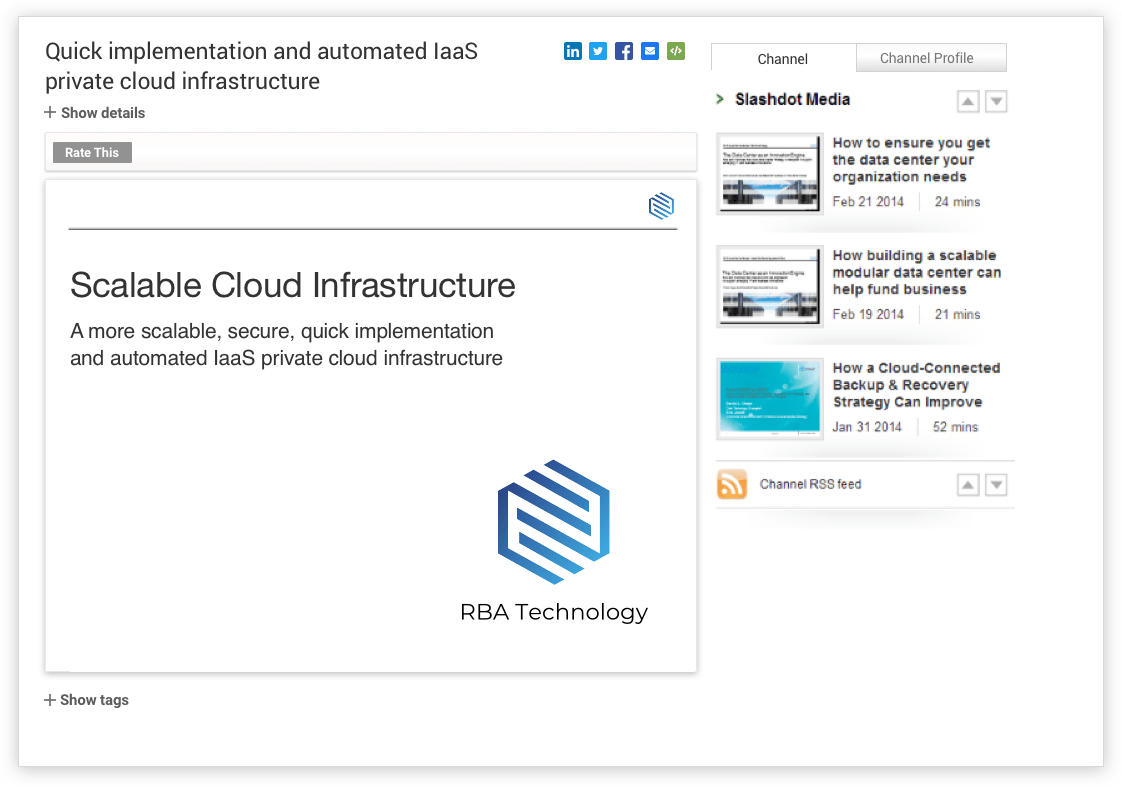Image resolution: width=1122 pixels, height=787 pixels.
Task: Click thumbnail of Feb 19 2014 webcast
Action: tap(770, 286)
